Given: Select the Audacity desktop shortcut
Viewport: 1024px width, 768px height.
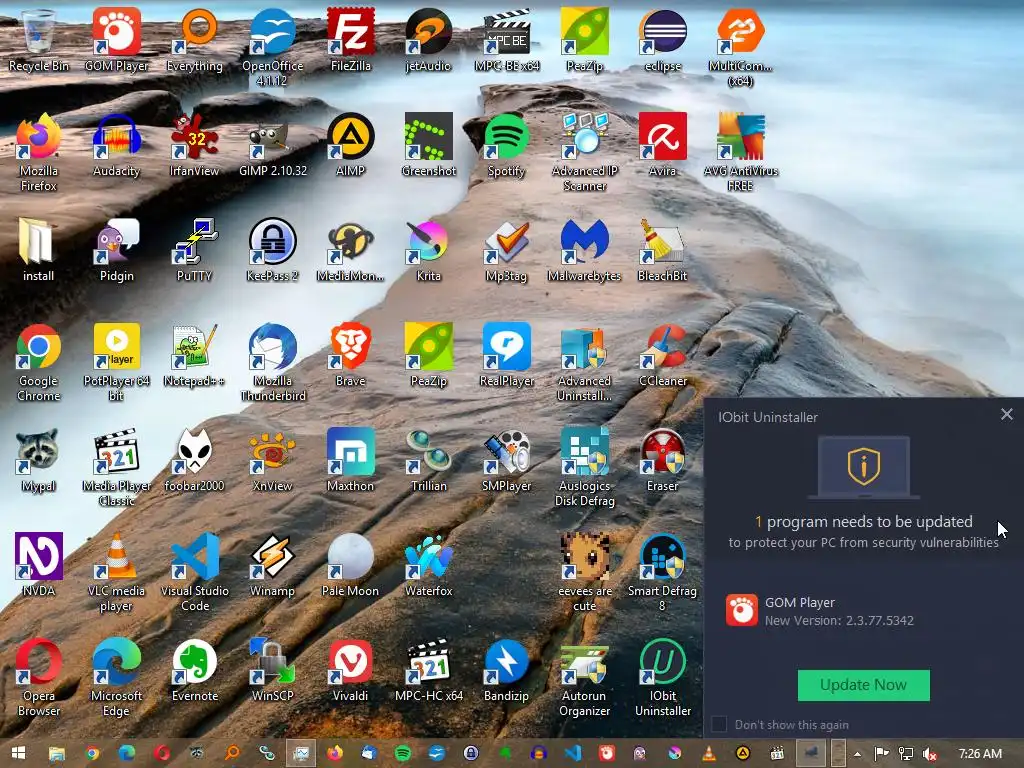Looking at the screenshot, I should pos(116,144).
